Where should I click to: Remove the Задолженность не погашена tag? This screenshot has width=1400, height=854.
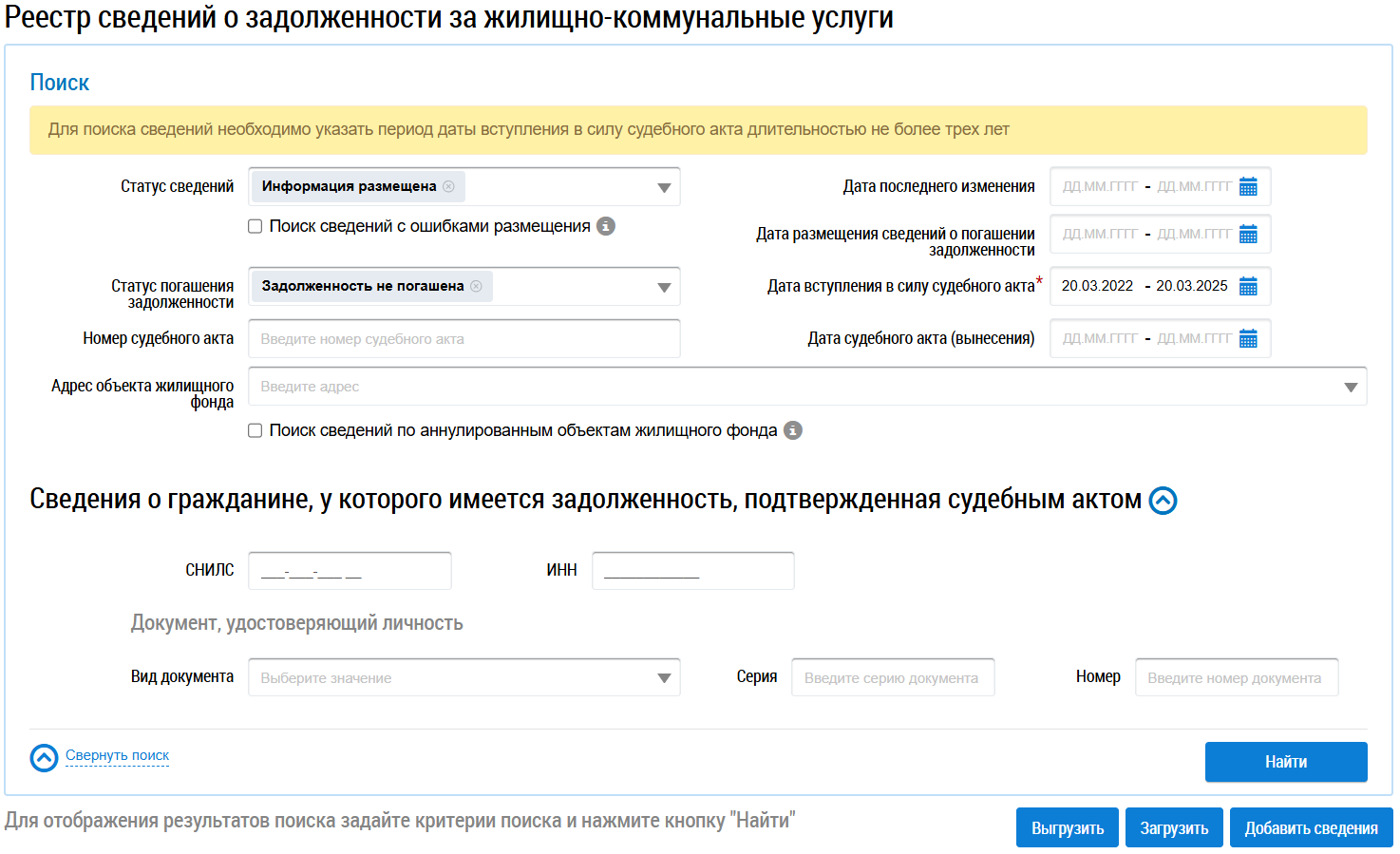tap(476, 286)
